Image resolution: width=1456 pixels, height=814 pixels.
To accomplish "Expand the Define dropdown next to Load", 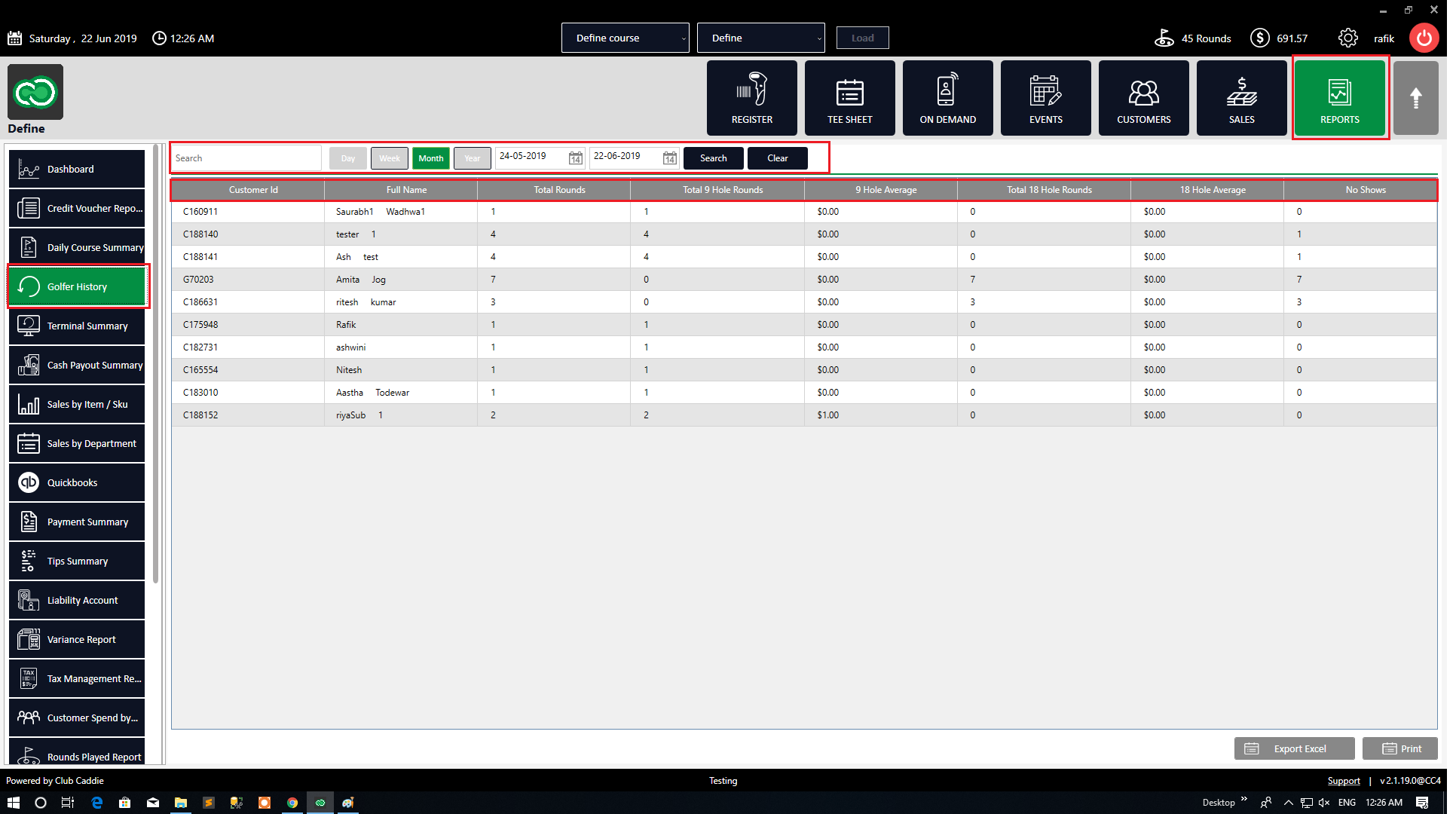I will click(760, 38).
